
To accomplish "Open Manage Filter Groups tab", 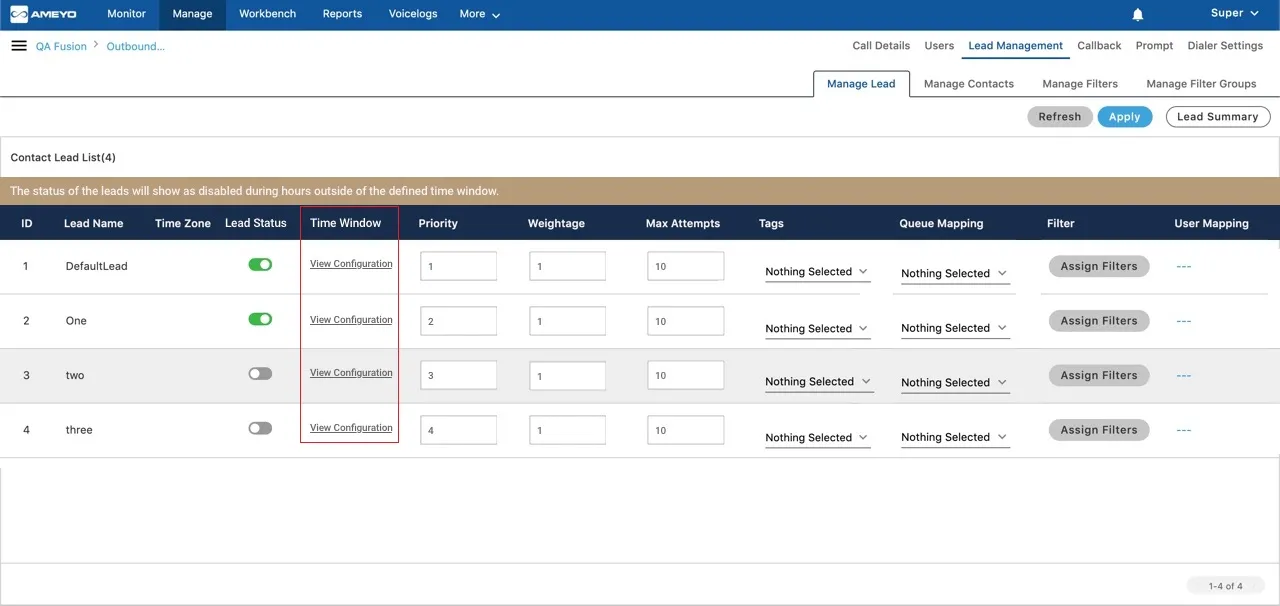I will tap(1201, 84).
